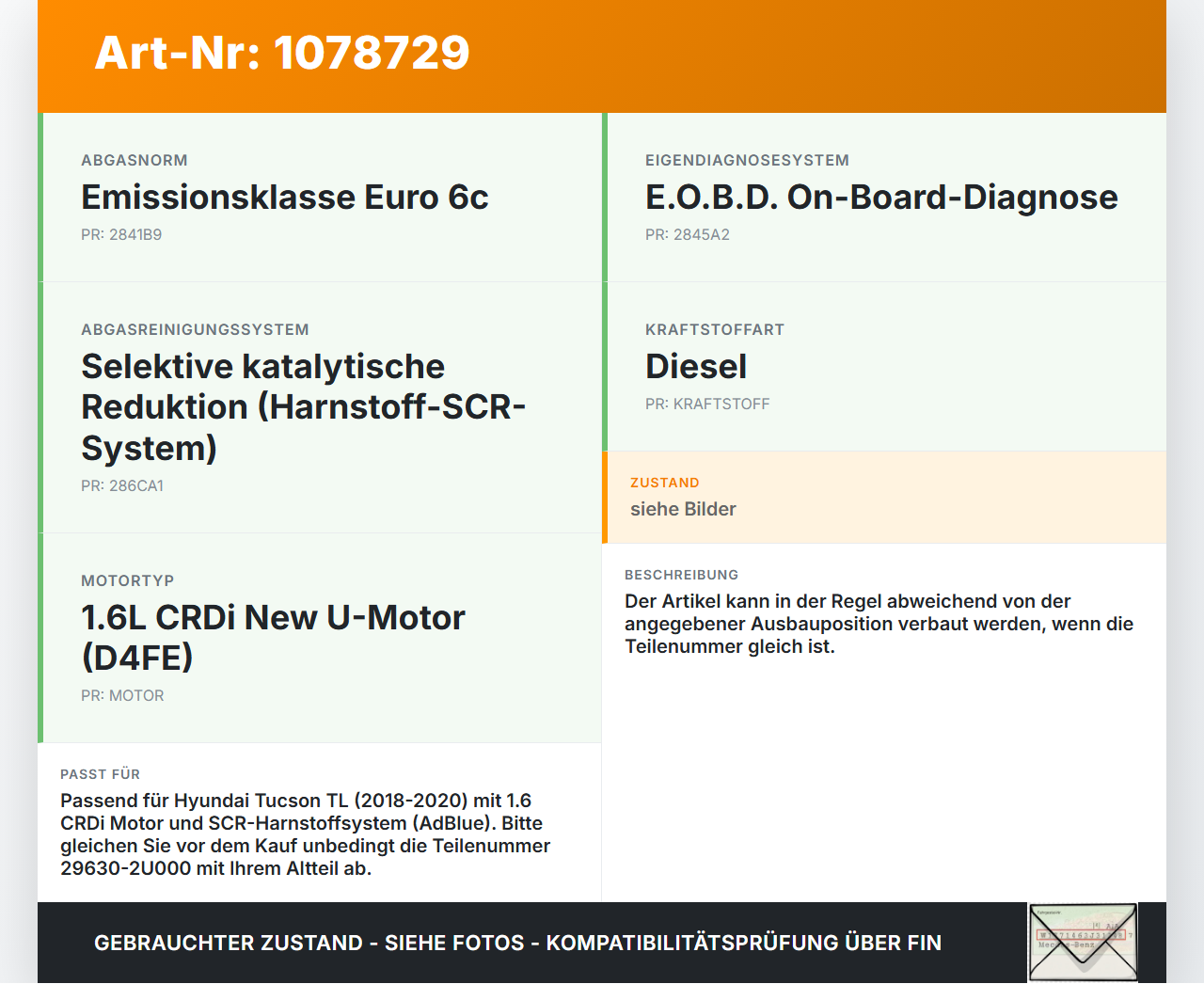Screen dimensions: 1204x984
Task: Click the 'PR: 2841B9' code
Action: (x=121, y=235)
